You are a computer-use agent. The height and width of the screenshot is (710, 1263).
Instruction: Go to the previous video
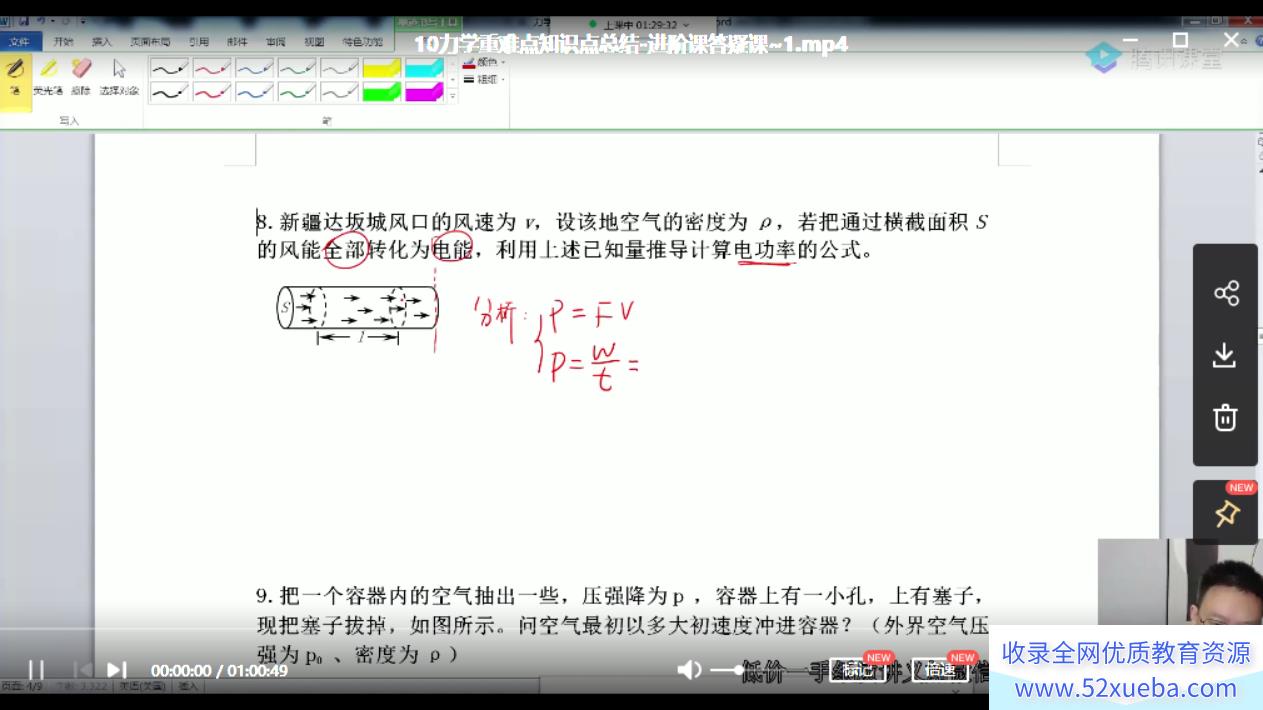pos(84,669)
